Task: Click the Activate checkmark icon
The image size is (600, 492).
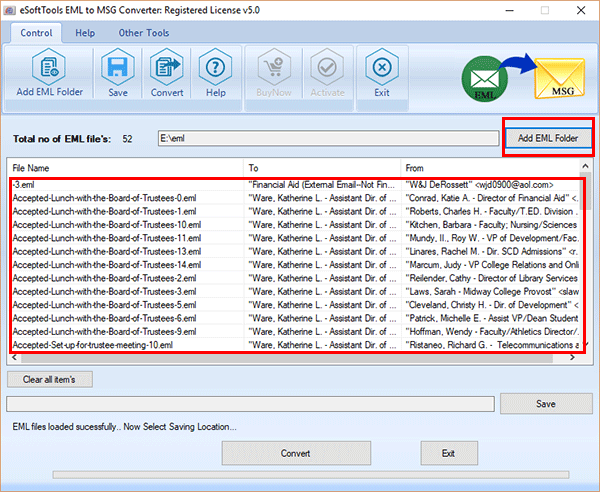Action: 326,70
